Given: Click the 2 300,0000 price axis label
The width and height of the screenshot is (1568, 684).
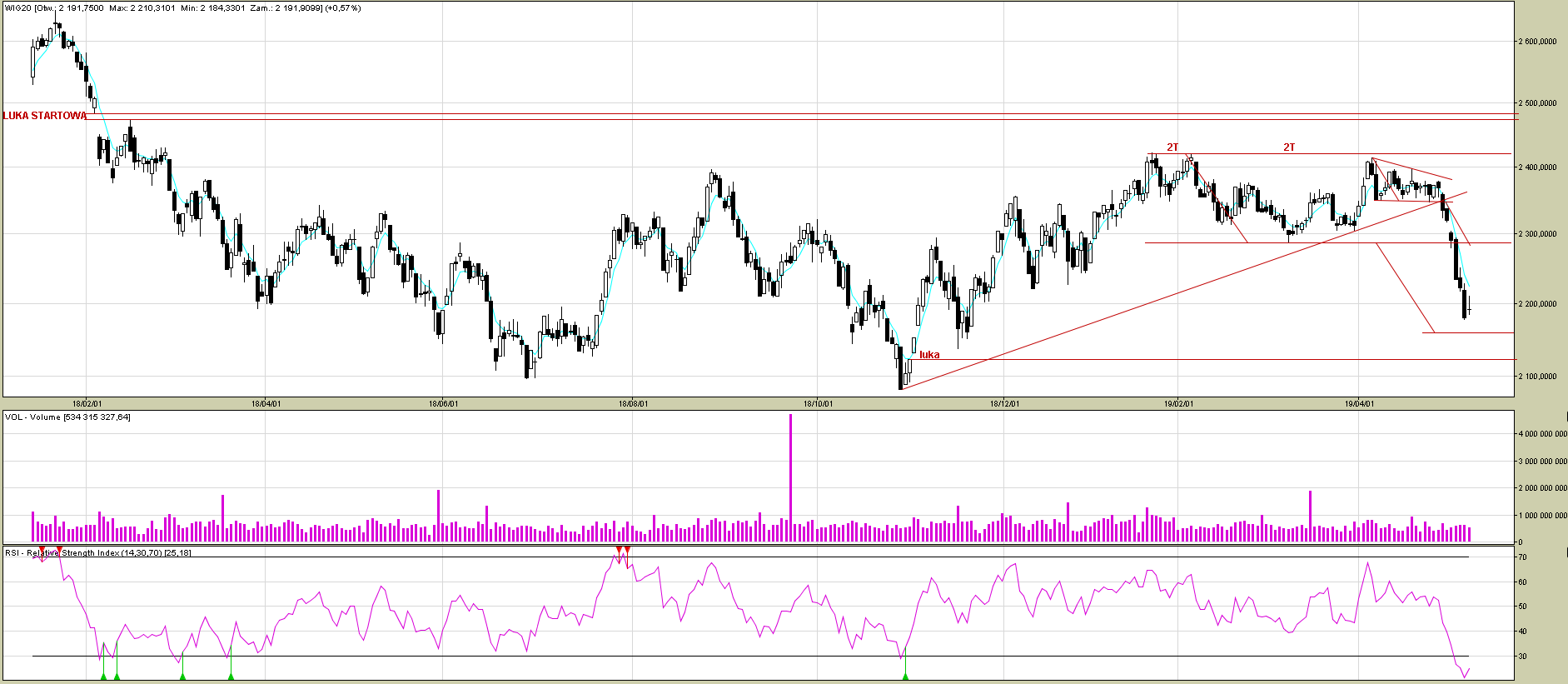Looking at the screenshot, I should click(x=1538, y=234).
